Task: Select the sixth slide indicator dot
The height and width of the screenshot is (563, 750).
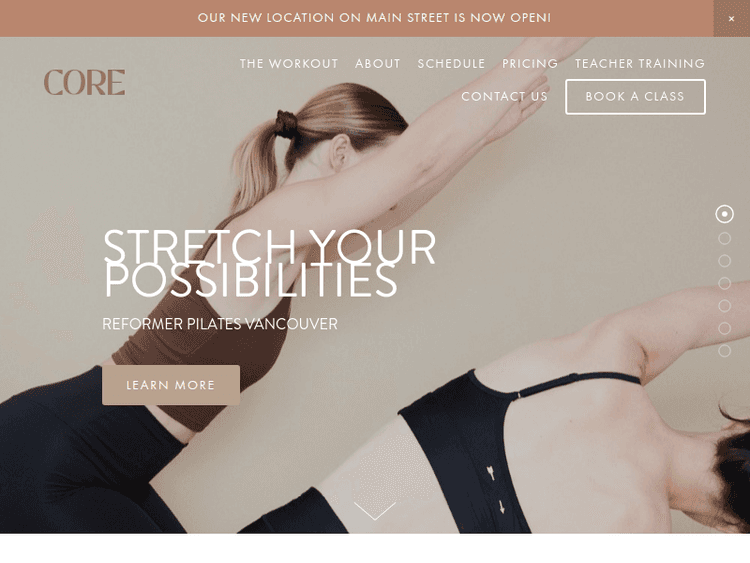Action: click(x=724, y=328)
